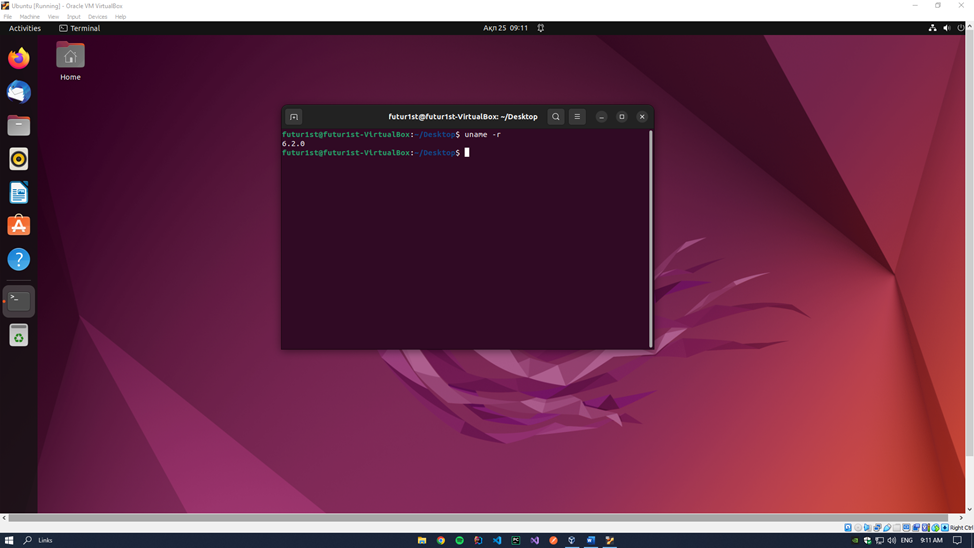Image resolution: width=974 pixels, height=548 pixels.
Task: Click the volume icon in Ubuntu top bar
Action: pyautogui.click(x=947, y=28)
